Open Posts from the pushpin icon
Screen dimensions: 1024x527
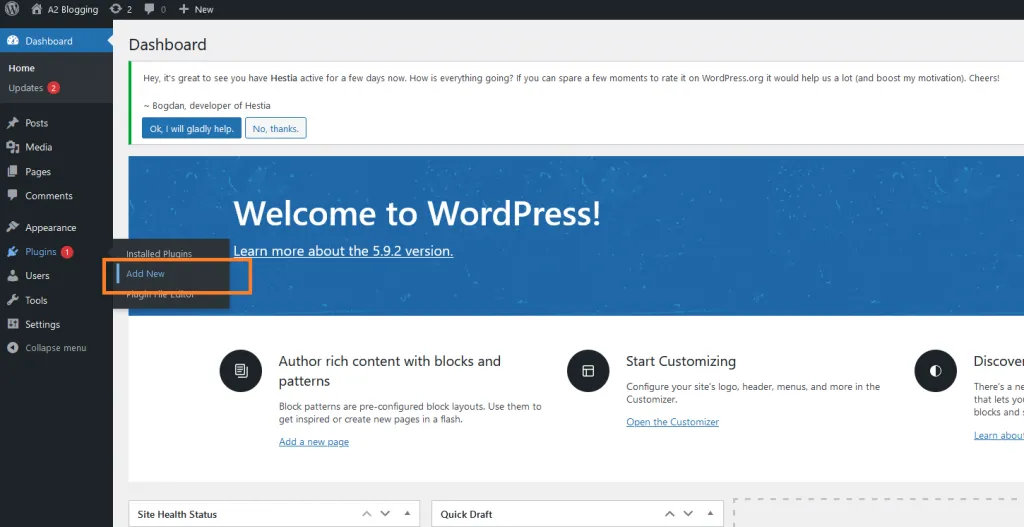pyautogui.click(x=12, y=123)
